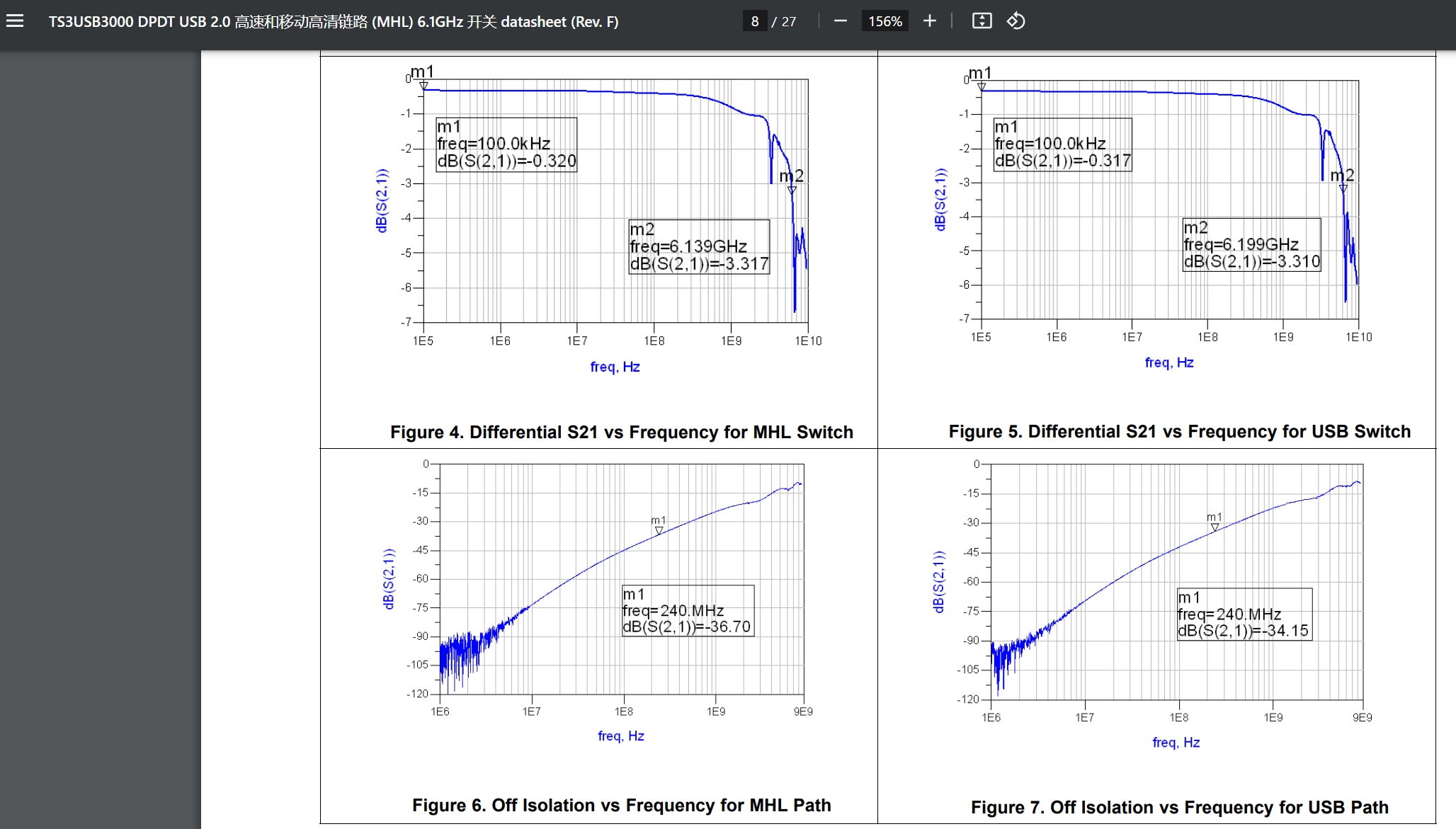Click the rotate counterclockwise icon

click(1016, 21)
